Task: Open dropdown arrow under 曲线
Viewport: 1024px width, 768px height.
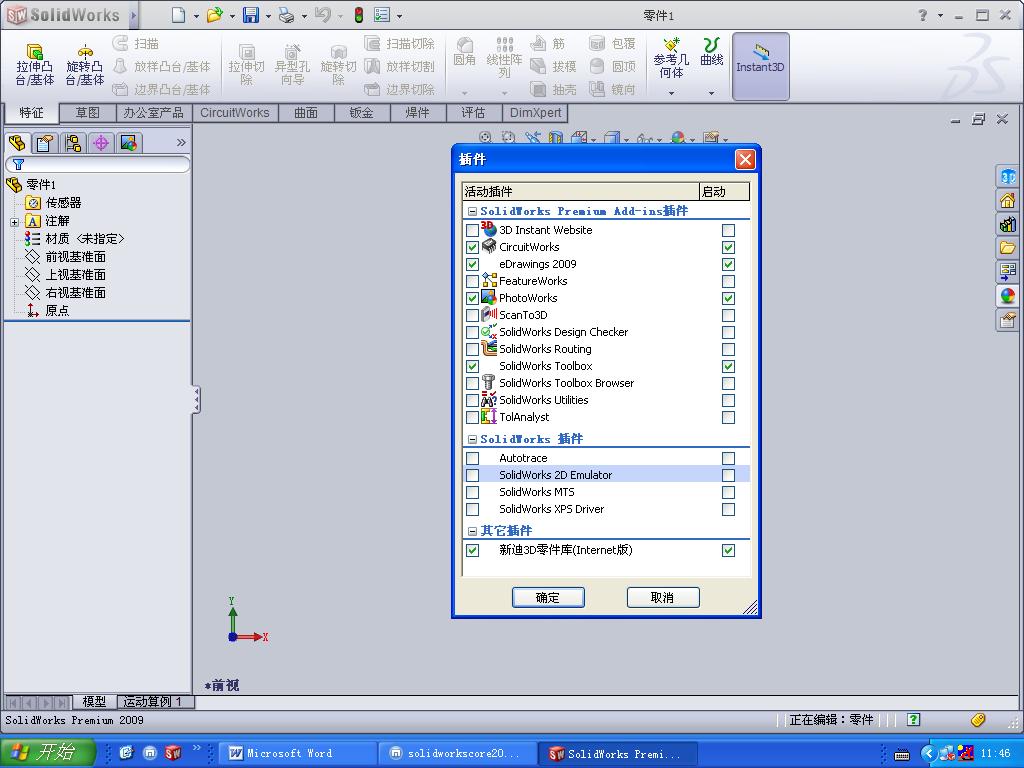Action: click(x=711, y=93)
